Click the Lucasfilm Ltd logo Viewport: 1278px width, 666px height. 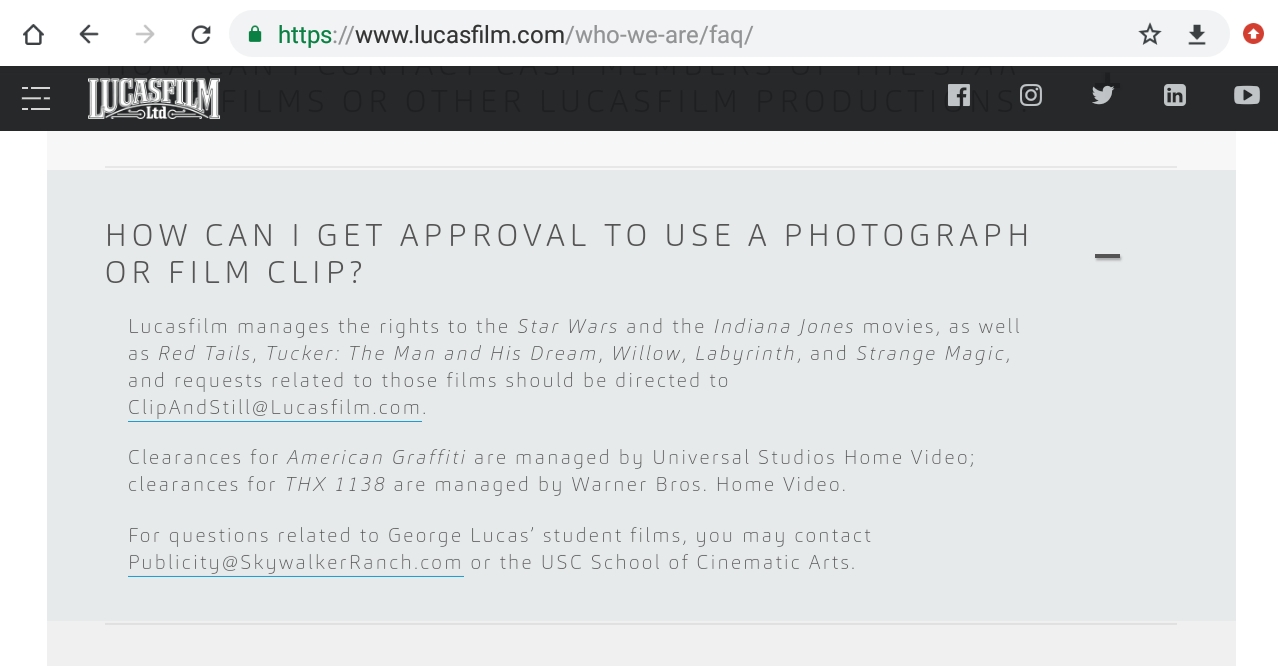pyautogui.click(x=154, y=99)
